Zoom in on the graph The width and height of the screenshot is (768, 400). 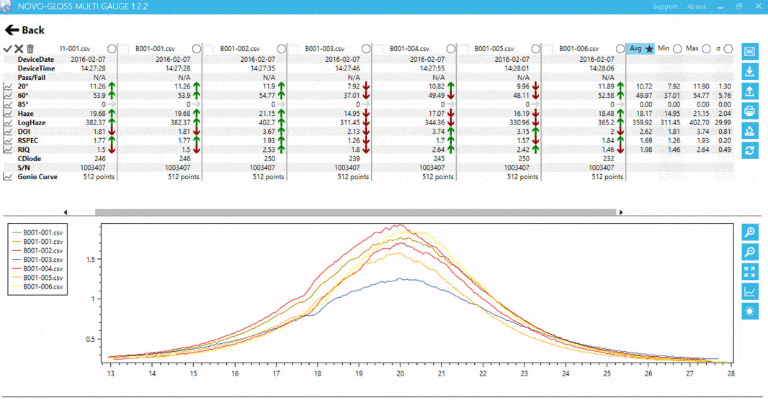pos(750,232)
